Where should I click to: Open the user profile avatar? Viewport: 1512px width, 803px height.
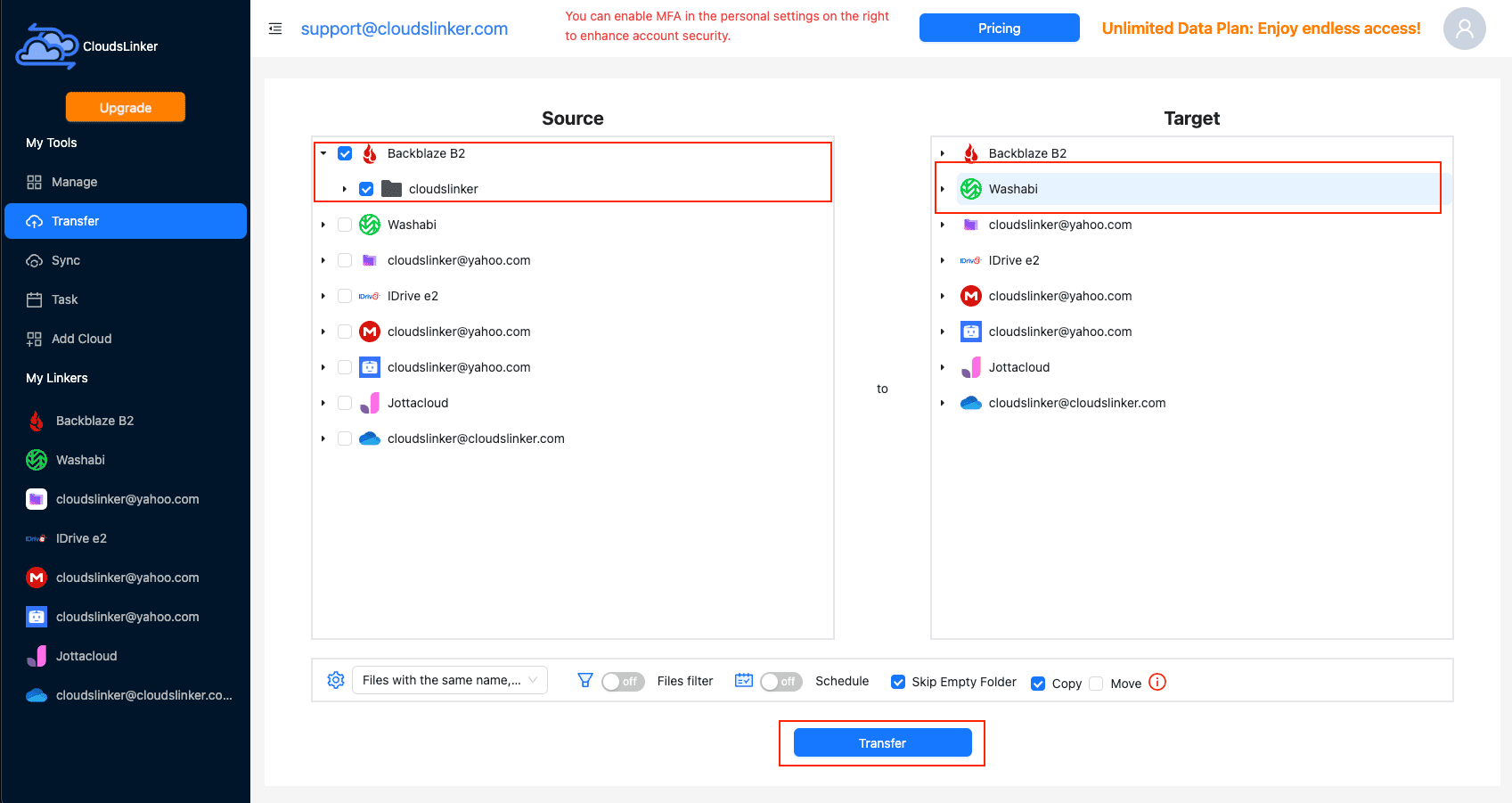[1465, 29]
